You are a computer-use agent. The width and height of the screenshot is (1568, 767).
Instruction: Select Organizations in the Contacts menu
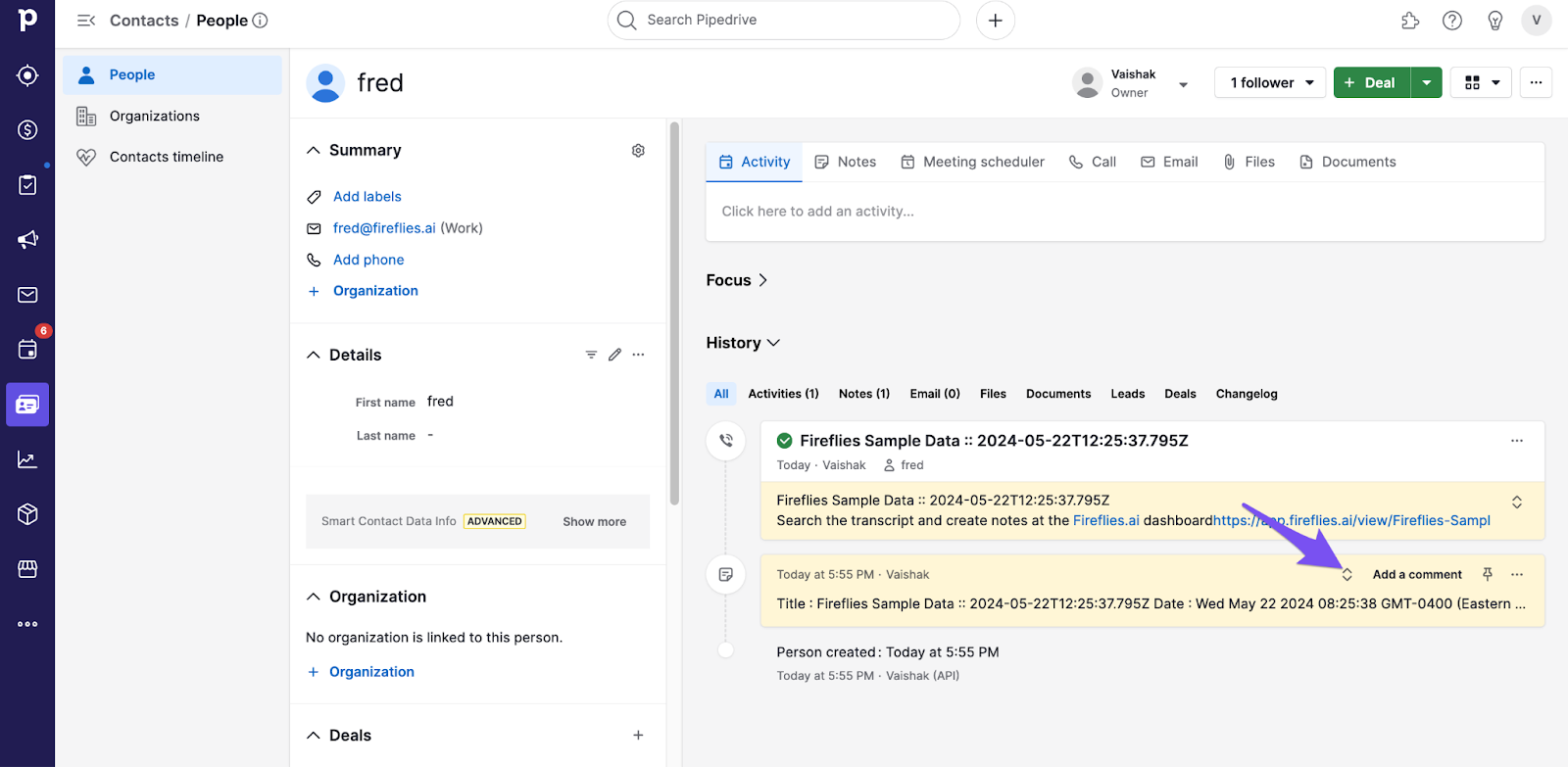[172, 117]
